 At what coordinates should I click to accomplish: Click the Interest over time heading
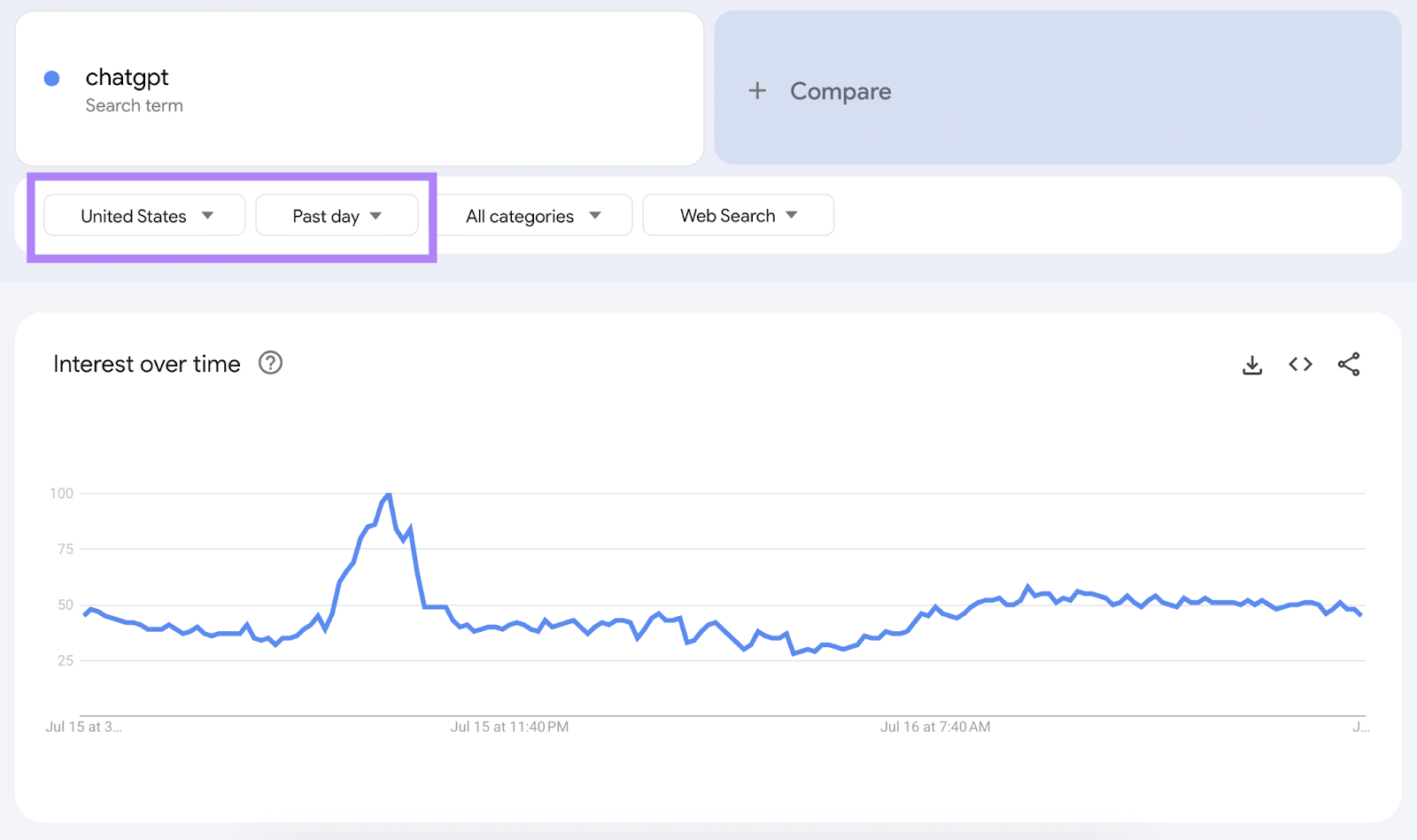pyautogui.click(x=147, y=364)
